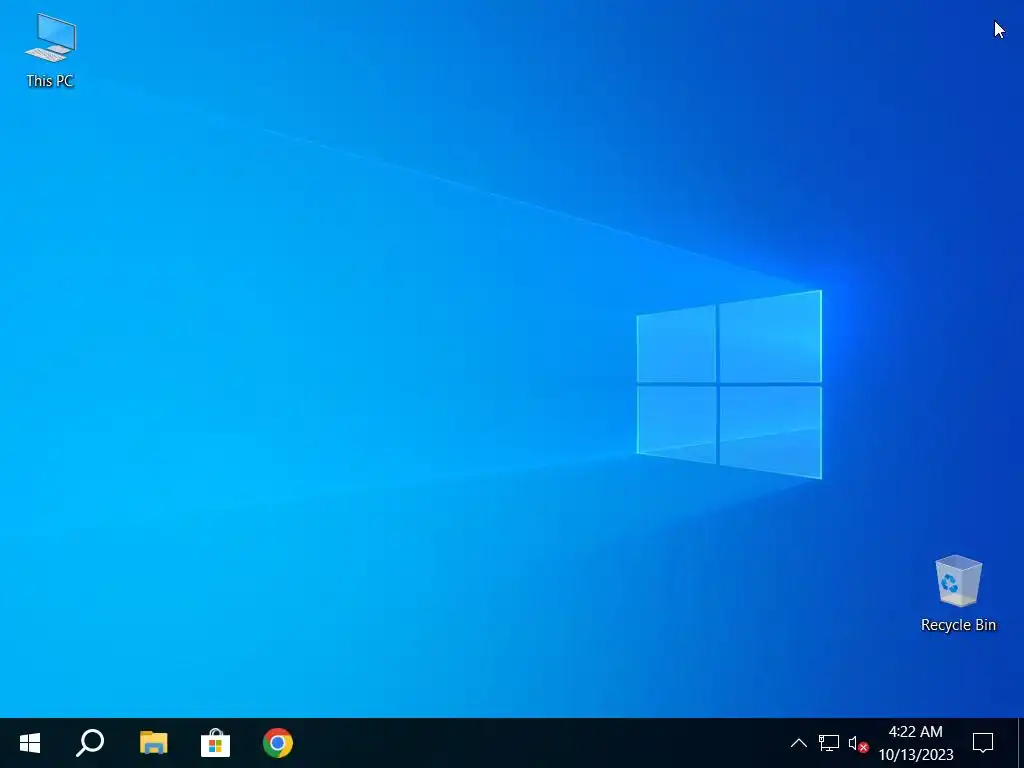The height and width of the screenshot is (768, 1024).
Task: Click Show desktop sliver at taskbar end
Action: tap(1021, 743)
